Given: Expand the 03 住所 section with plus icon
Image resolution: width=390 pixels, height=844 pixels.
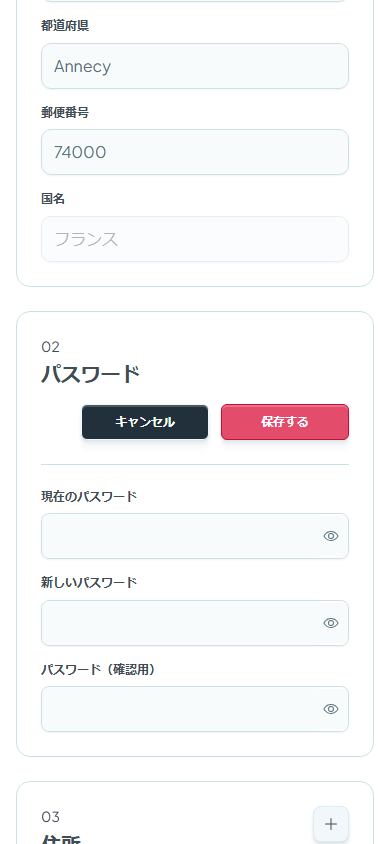Looking at the screenshot, I should (x=331, y=824).
